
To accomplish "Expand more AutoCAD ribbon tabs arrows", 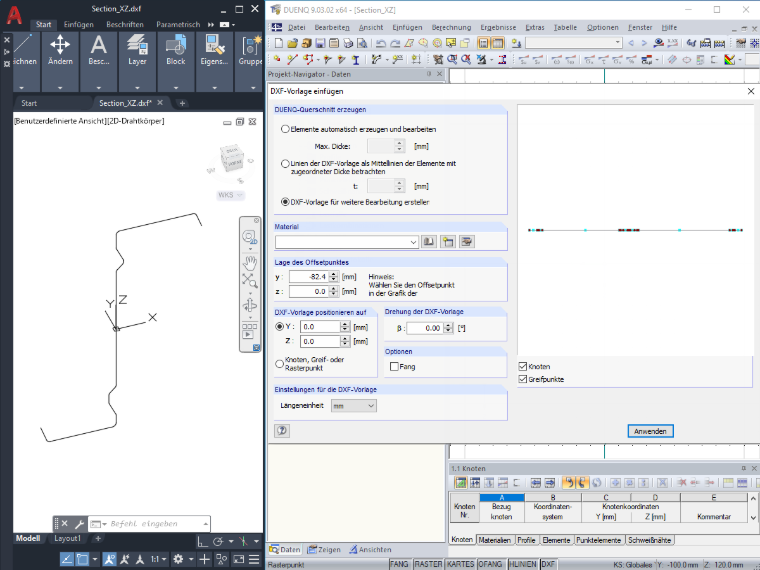I will (211, 24).
